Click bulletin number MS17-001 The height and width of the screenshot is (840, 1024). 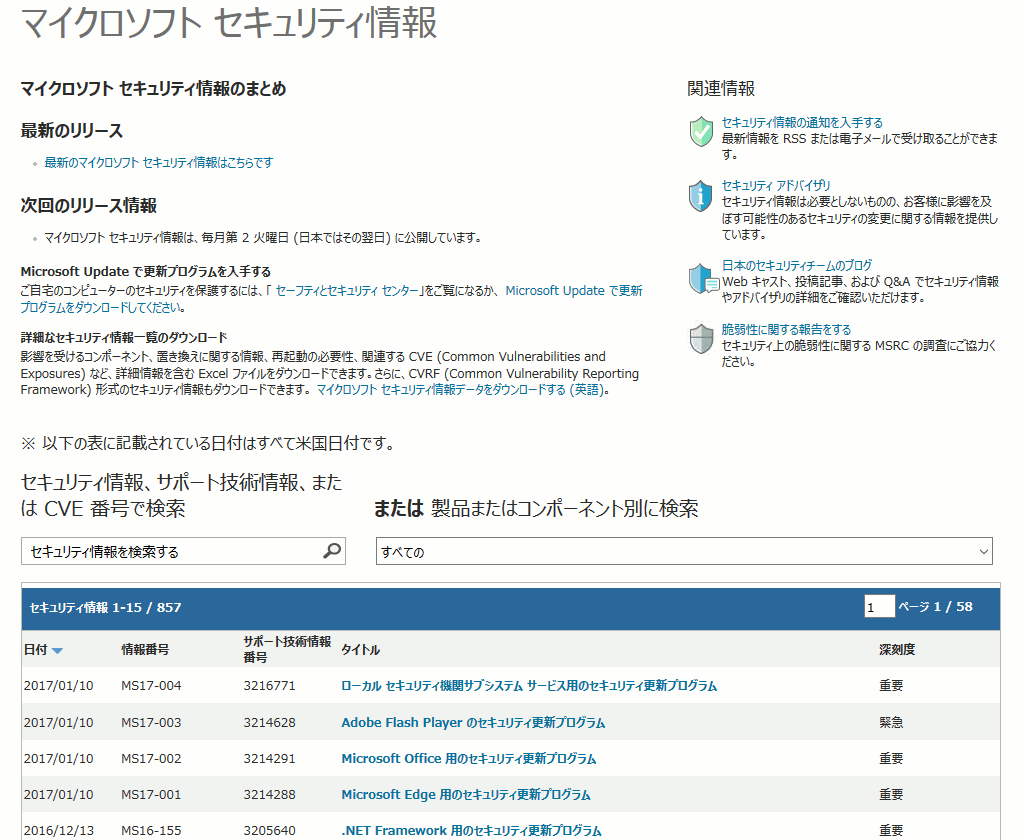(152, 795)
